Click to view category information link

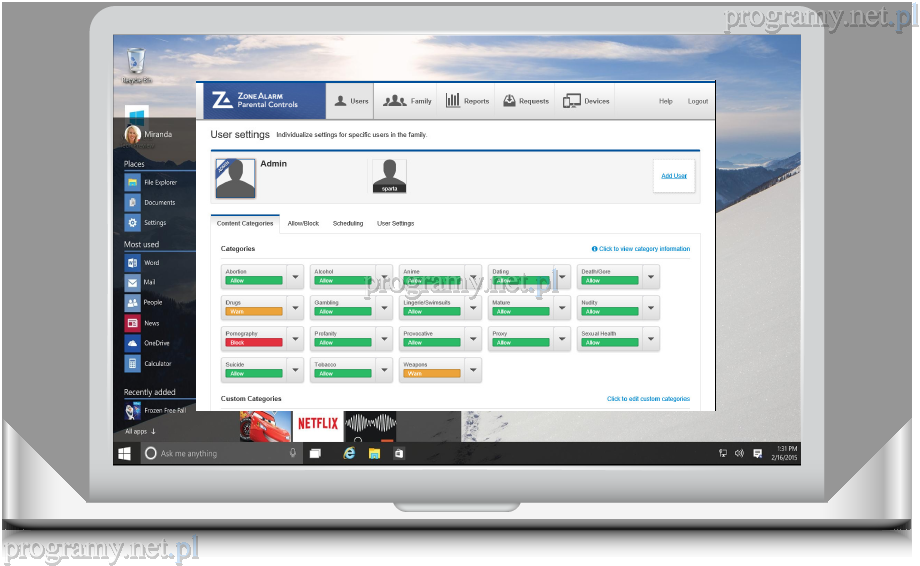click(x=641, y=249)
